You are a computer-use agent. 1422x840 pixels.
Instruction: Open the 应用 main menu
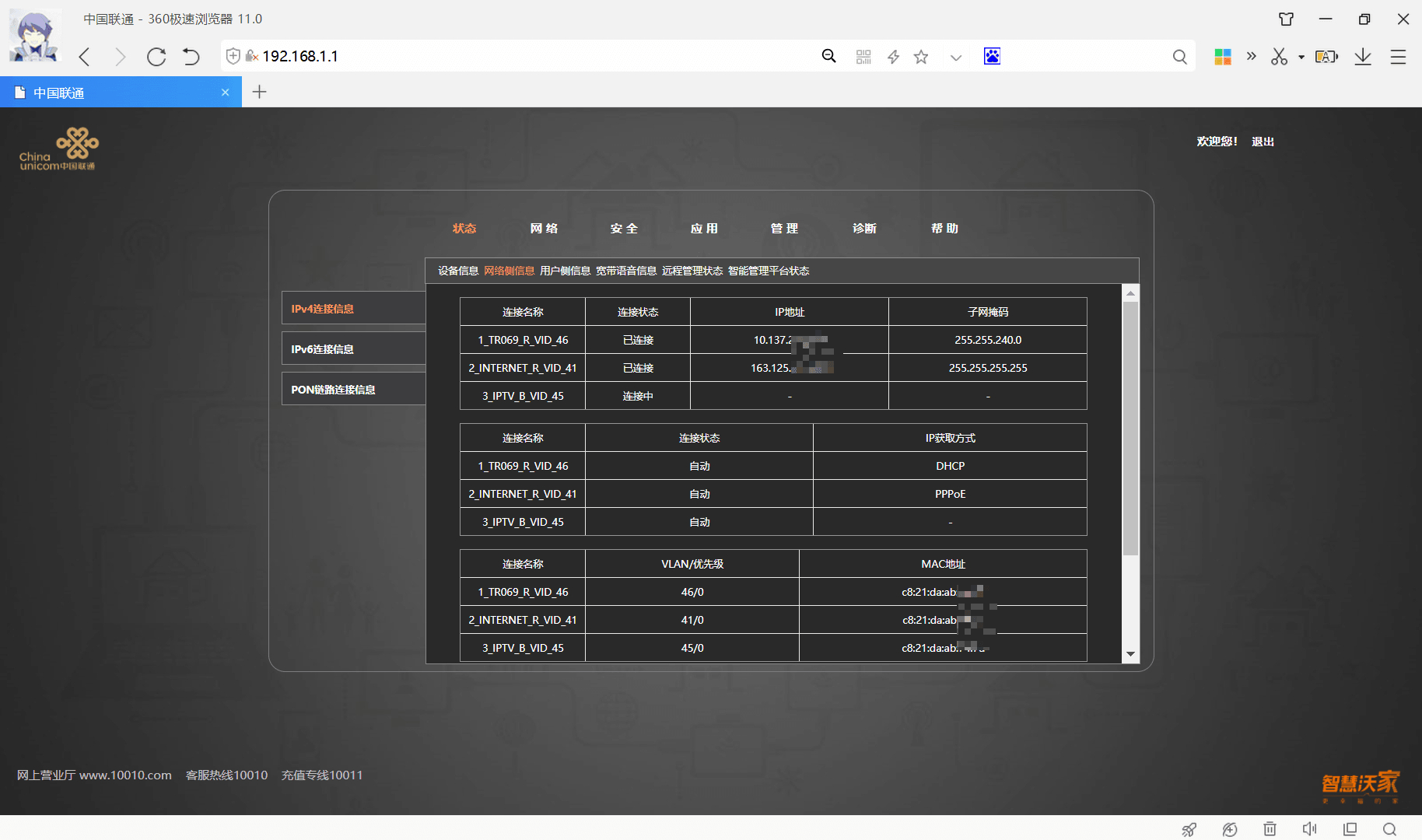click(704, 228)
